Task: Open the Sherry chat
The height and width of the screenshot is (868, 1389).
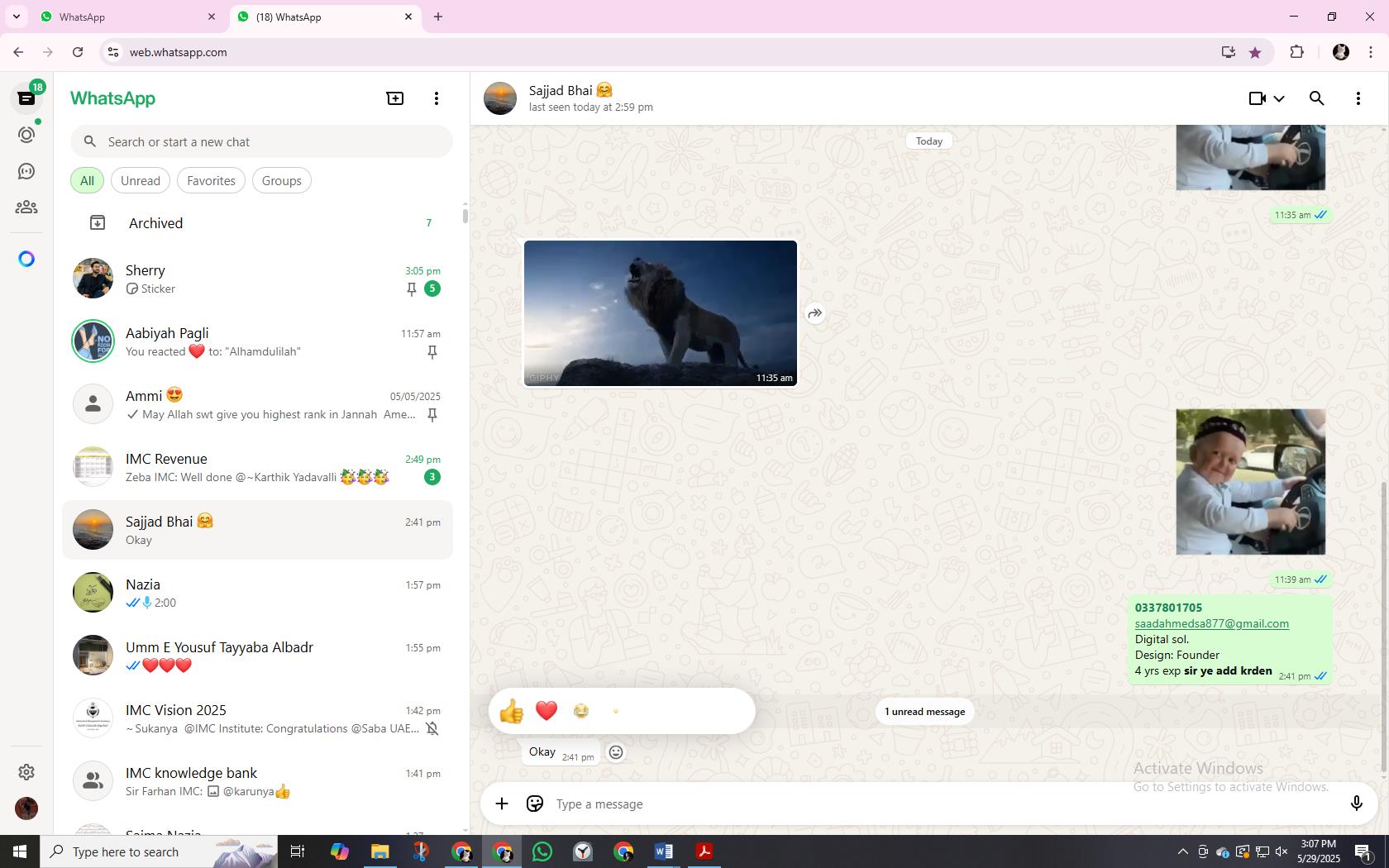Action: (x=257, y=279)
